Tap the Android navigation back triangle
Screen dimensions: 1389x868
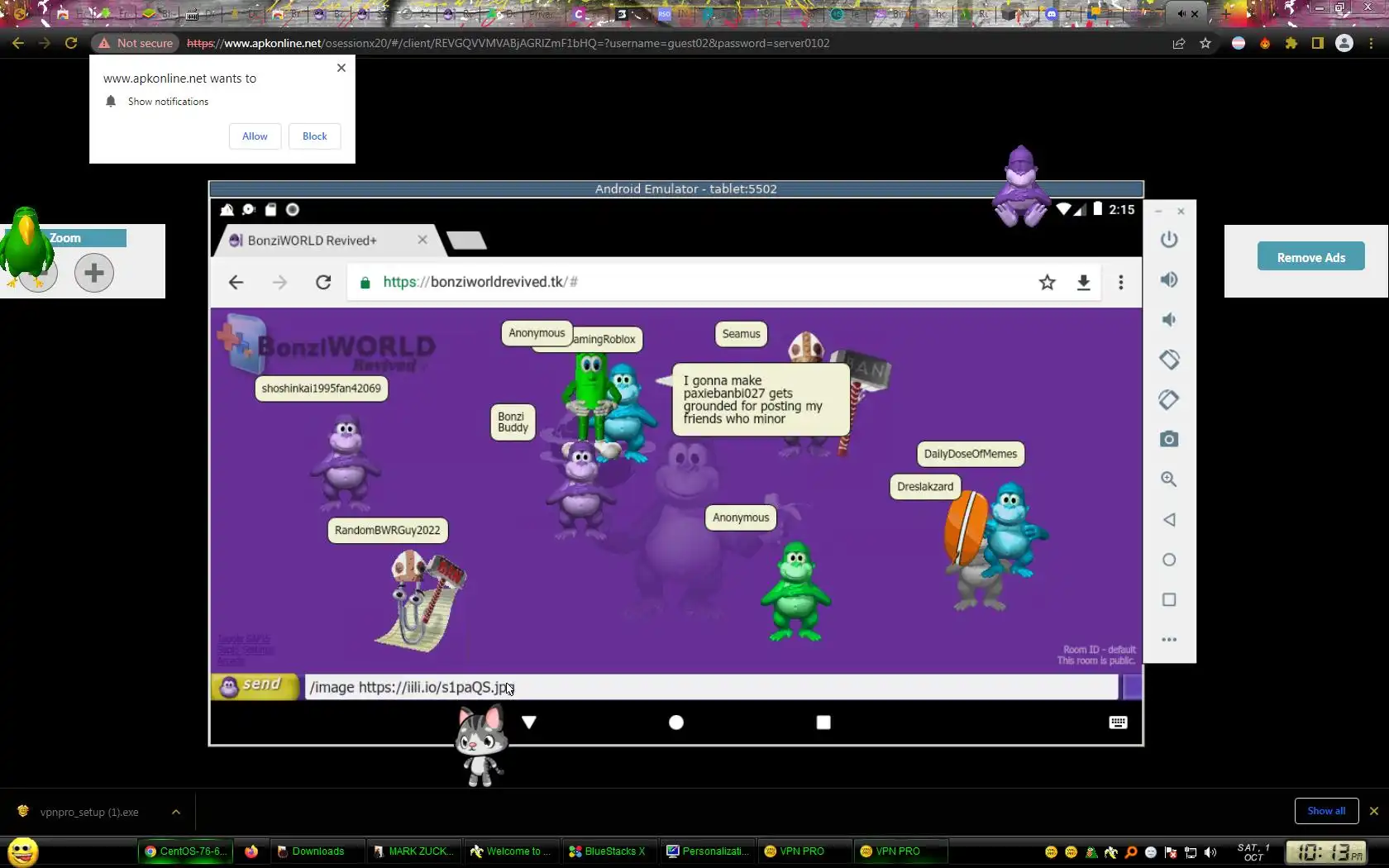click(x=529, y=723)
